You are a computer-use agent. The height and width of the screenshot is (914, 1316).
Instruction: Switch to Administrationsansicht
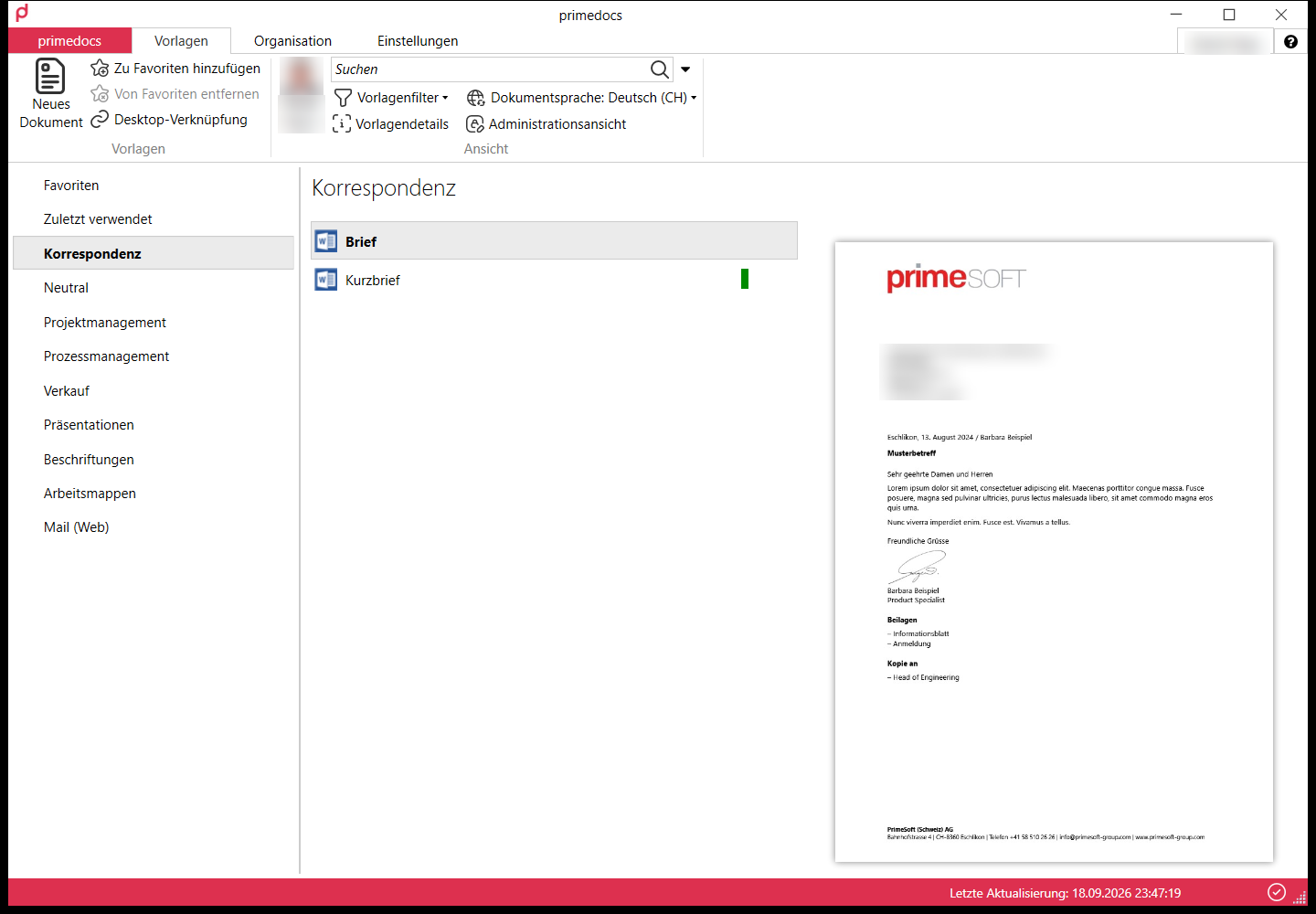pyautogui.click(x=547, y=124)
